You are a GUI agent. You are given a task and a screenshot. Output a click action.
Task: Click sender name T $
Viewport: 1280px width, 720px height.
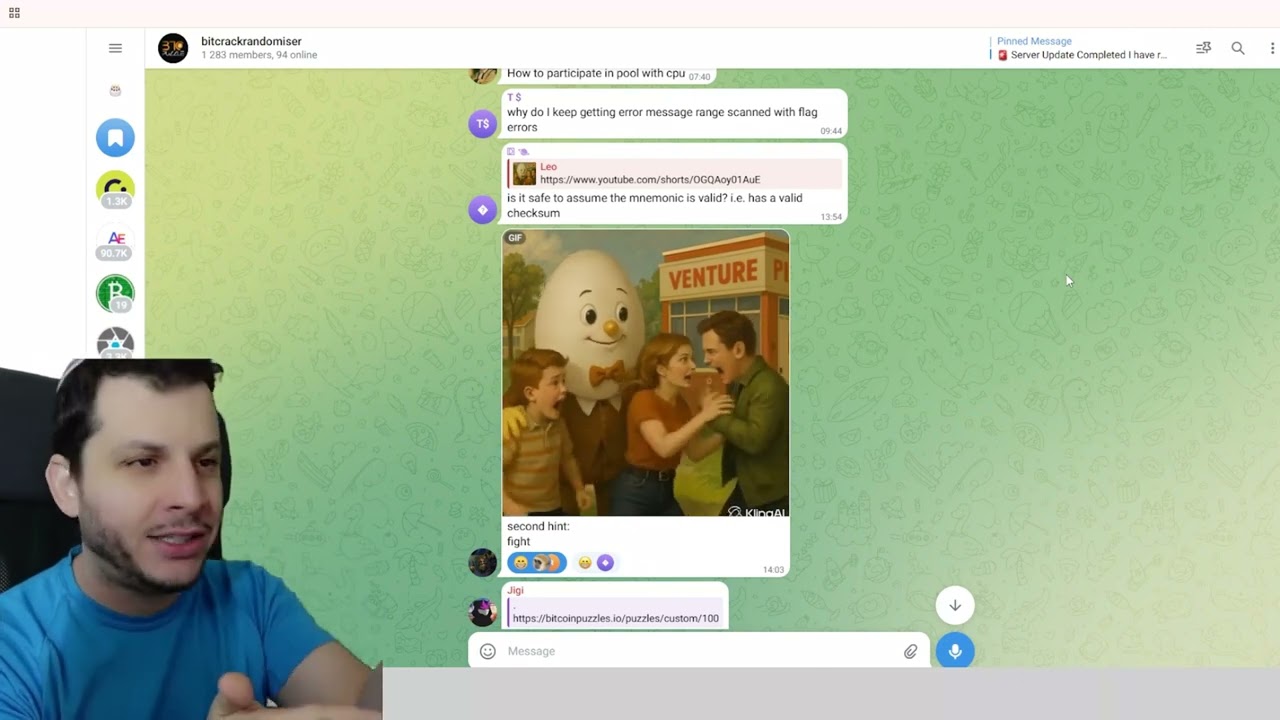(x=514, y=97)
